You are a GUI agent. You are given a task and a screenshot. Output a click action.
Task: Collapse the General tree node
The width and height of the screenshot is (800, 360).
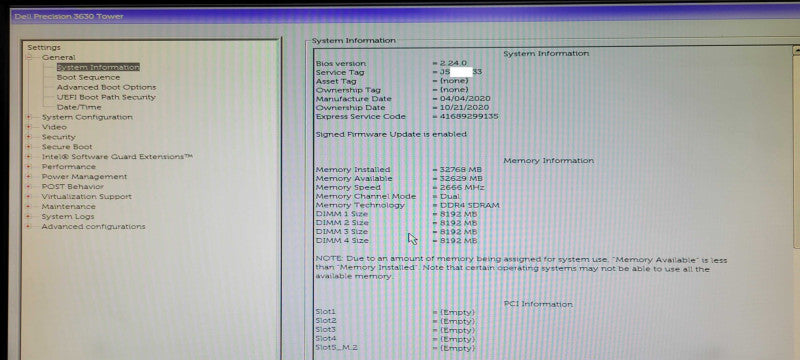point(29,58)
